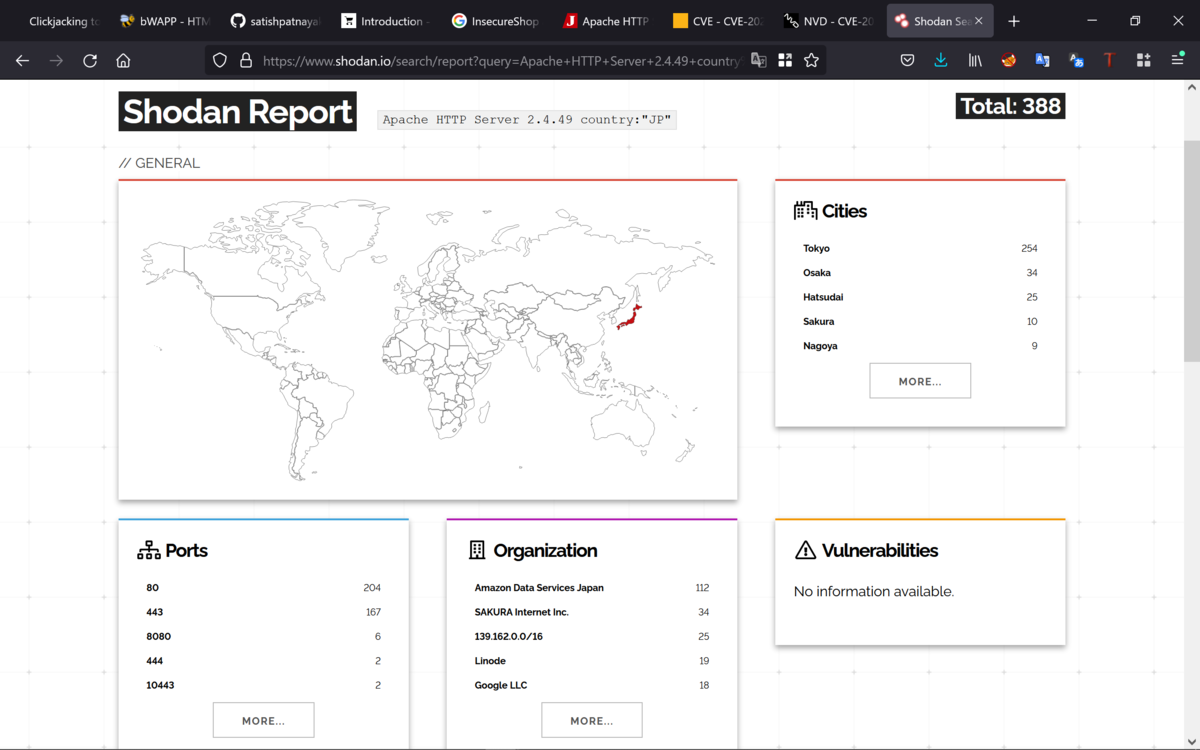This screenshot has width=1200, height=750.
Task: Select Osaka in the Cities list
Action: 817,272
